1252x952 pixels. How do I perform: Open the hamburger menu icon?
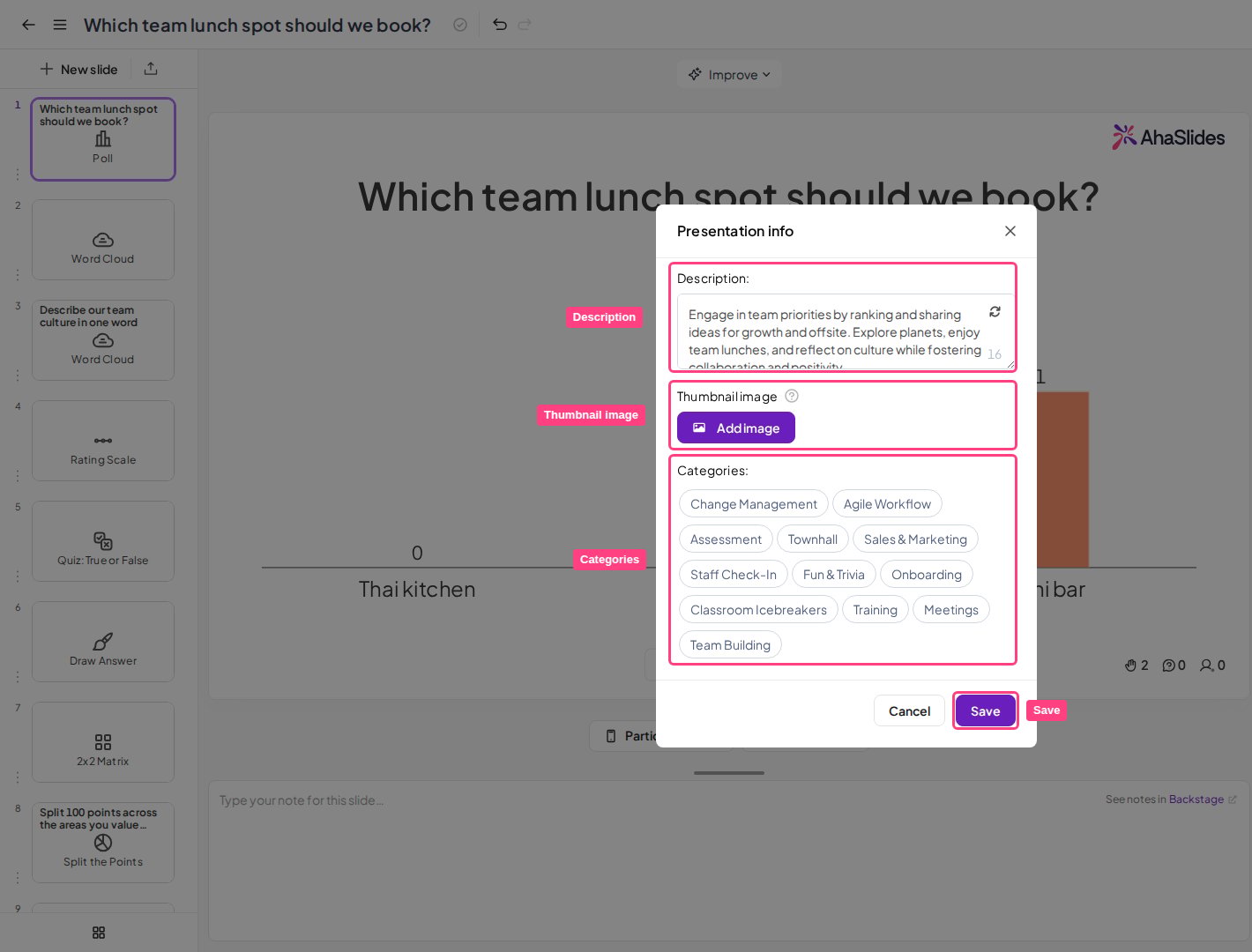[x=60, y=25]
